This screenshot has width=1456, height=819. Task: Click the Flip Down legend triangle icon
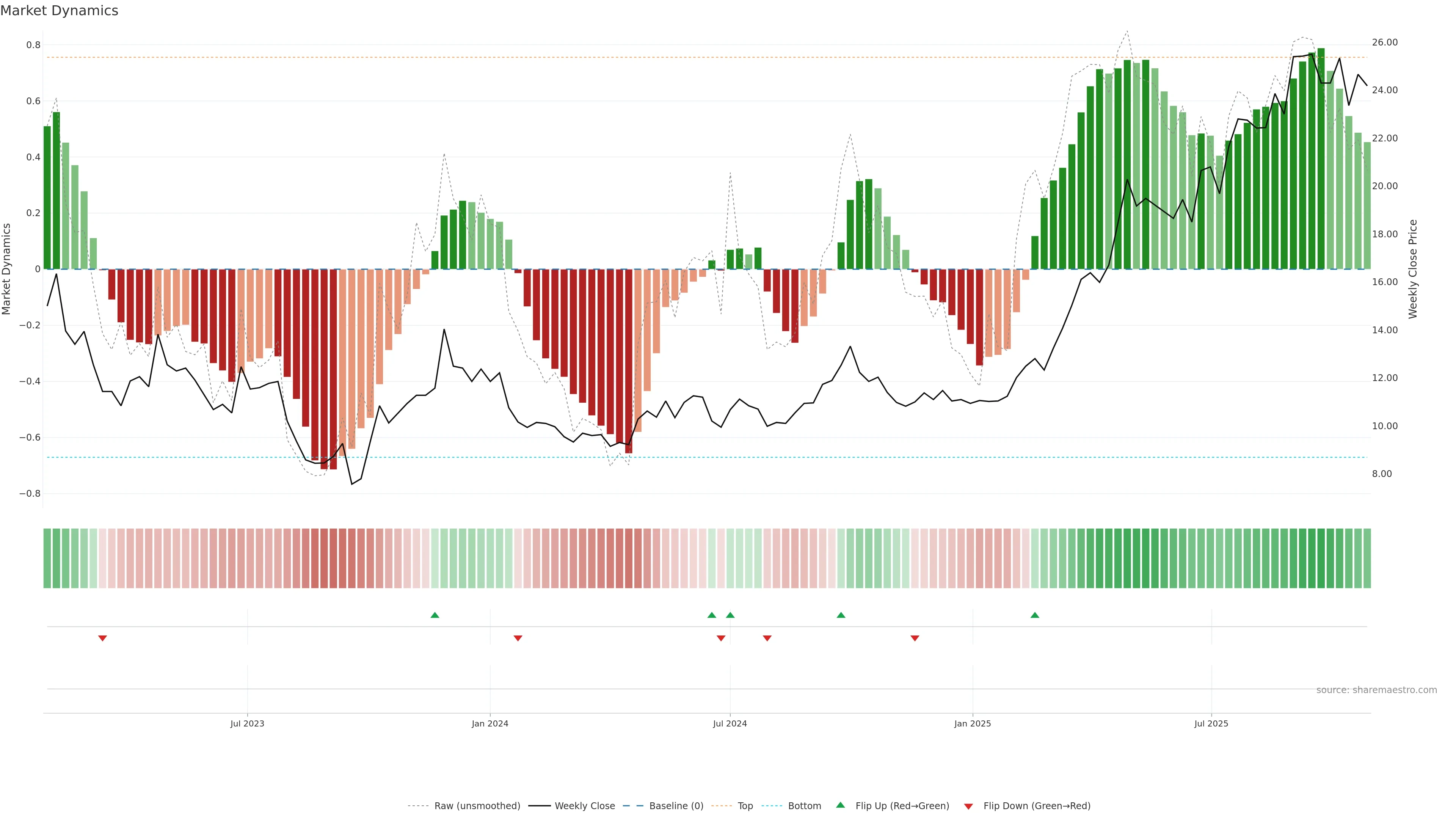coord(968,806)
